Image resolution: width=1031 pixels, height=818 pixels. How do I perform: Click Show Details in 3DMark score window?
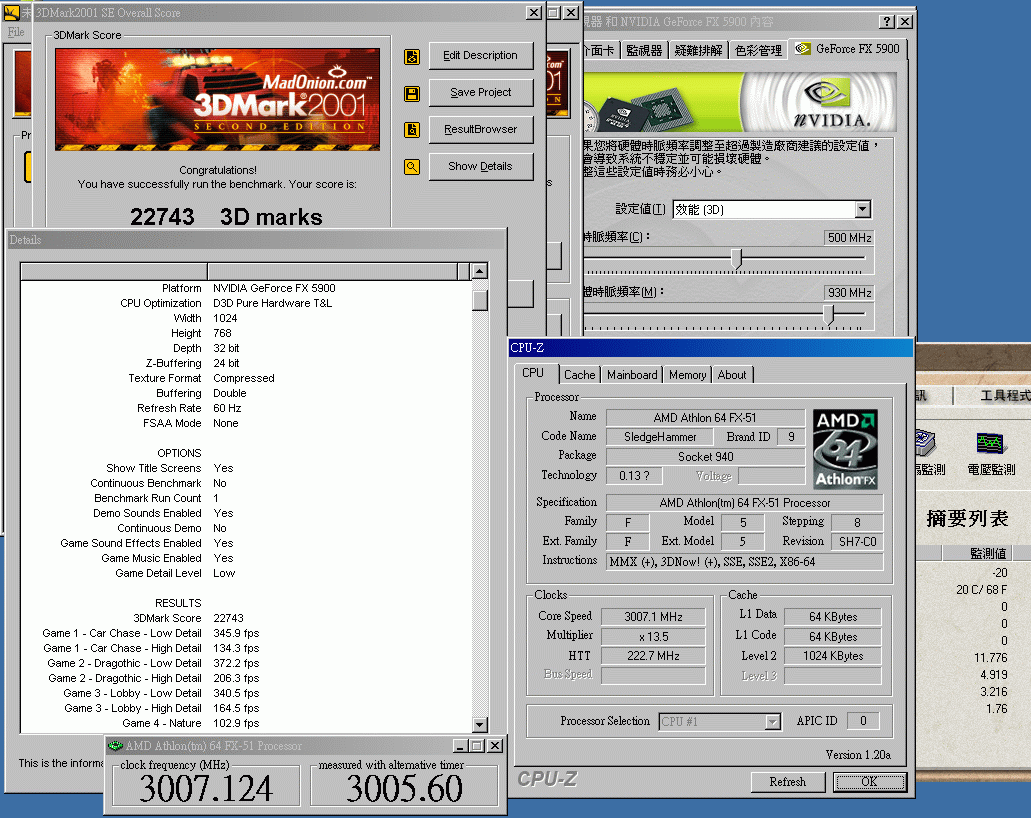tap(481, 166)
